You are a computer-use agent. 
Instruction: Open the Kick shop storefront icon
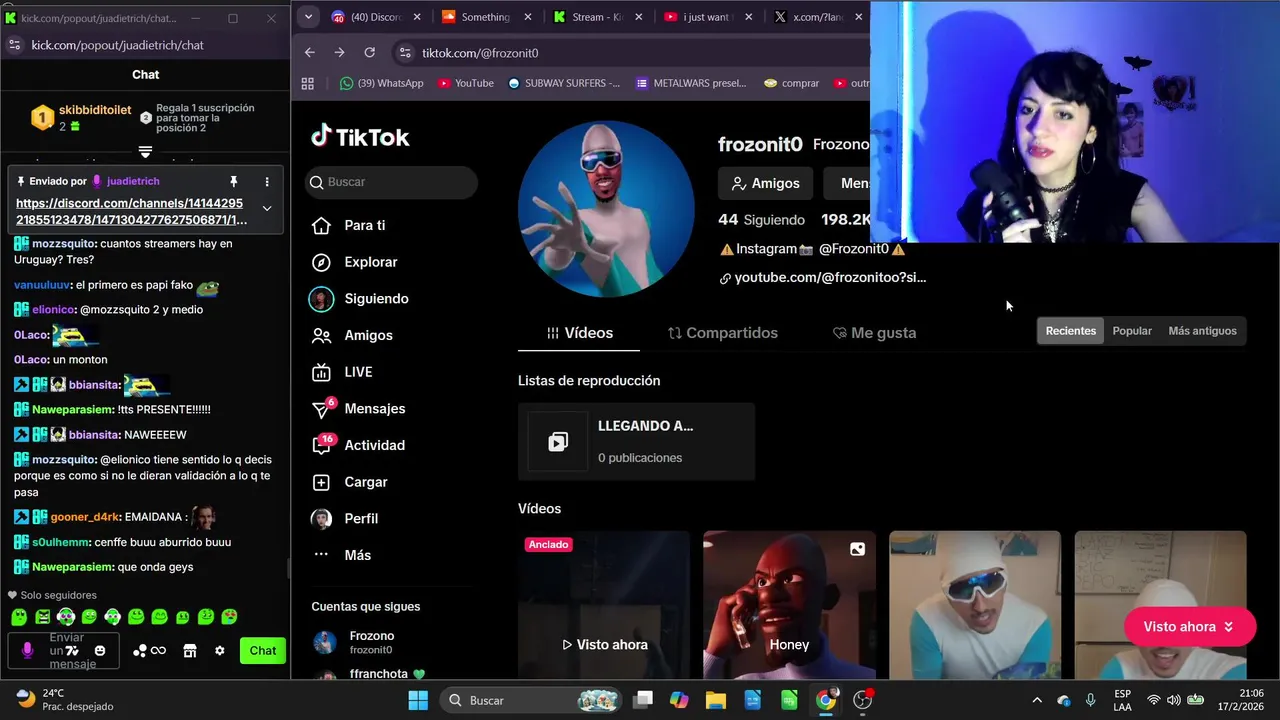[190, 650]
